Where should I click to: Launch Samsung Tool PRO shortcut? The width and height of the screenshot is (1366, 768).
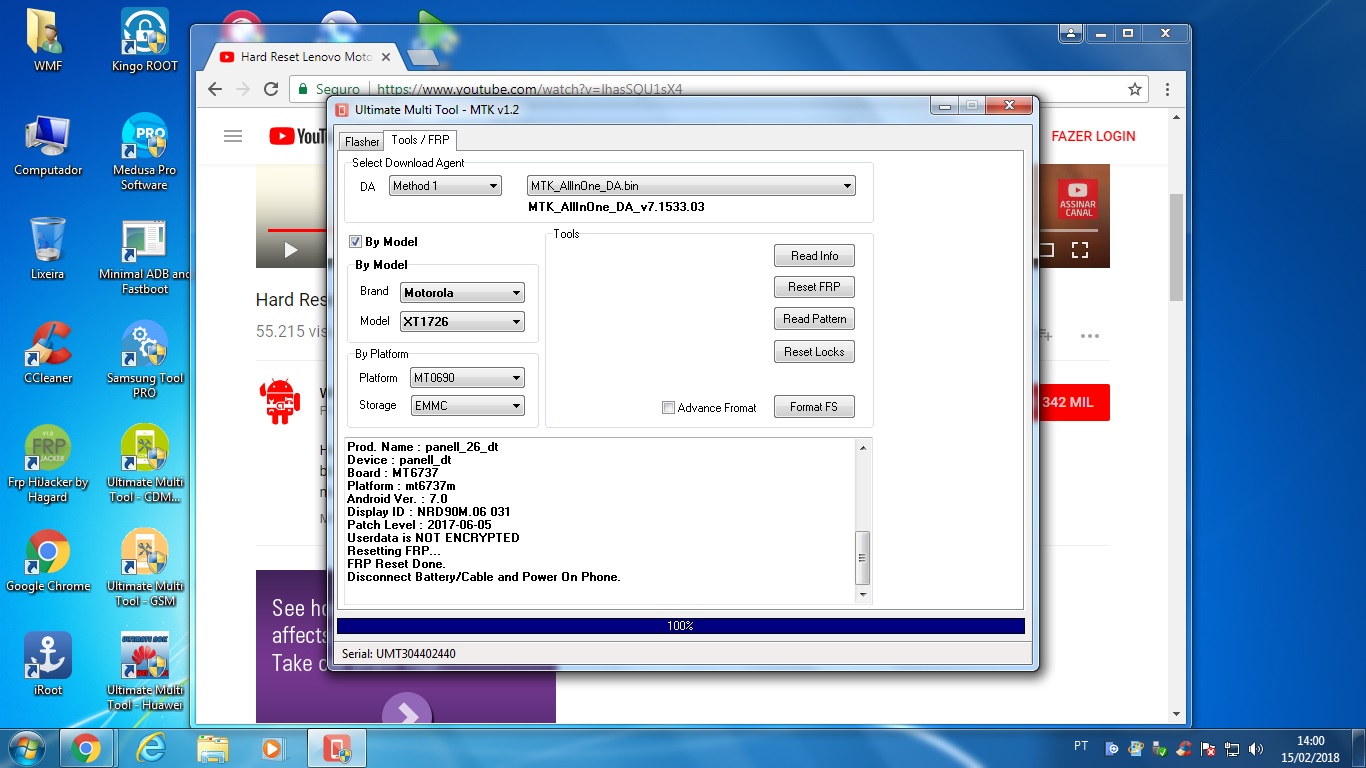click(x=144, y=360)
